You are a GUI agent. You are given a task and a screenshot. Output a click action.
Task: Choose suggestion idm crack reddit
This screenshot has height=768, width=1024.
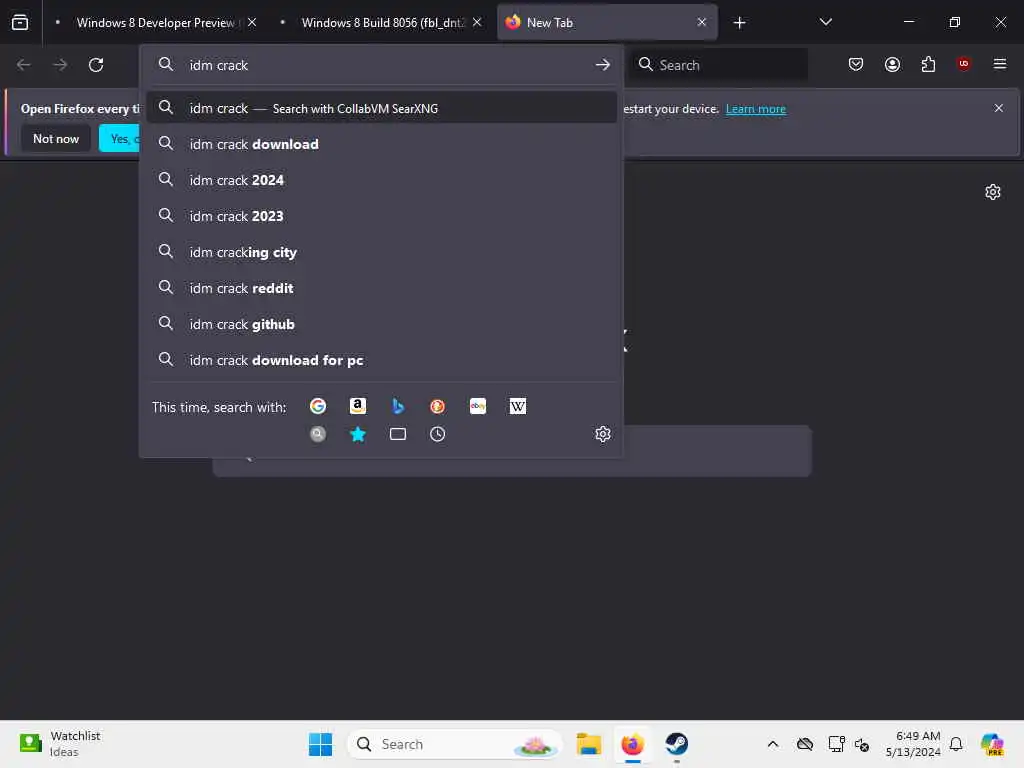click(381, 288)
